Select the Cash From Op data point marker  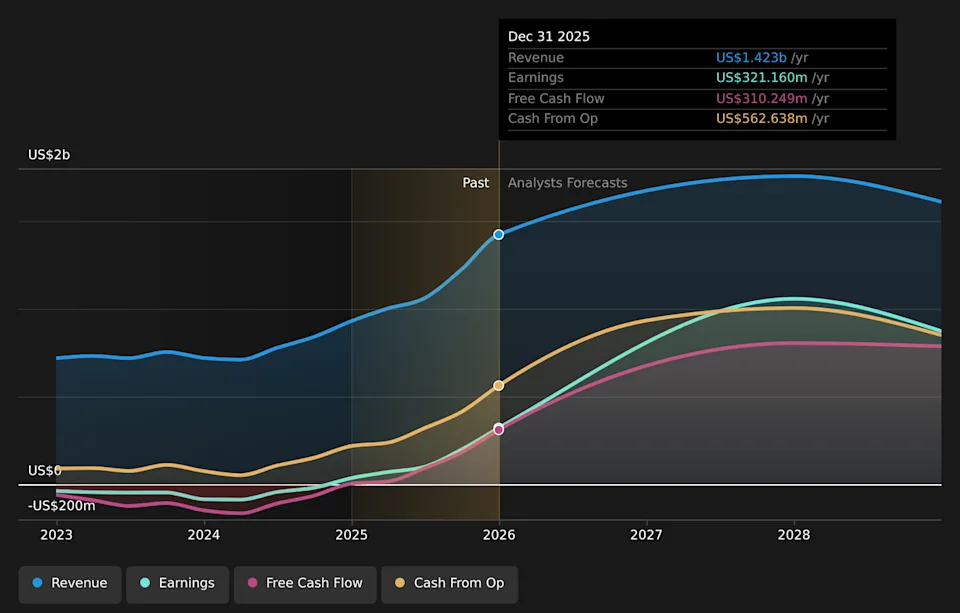[x=499, y=386]
